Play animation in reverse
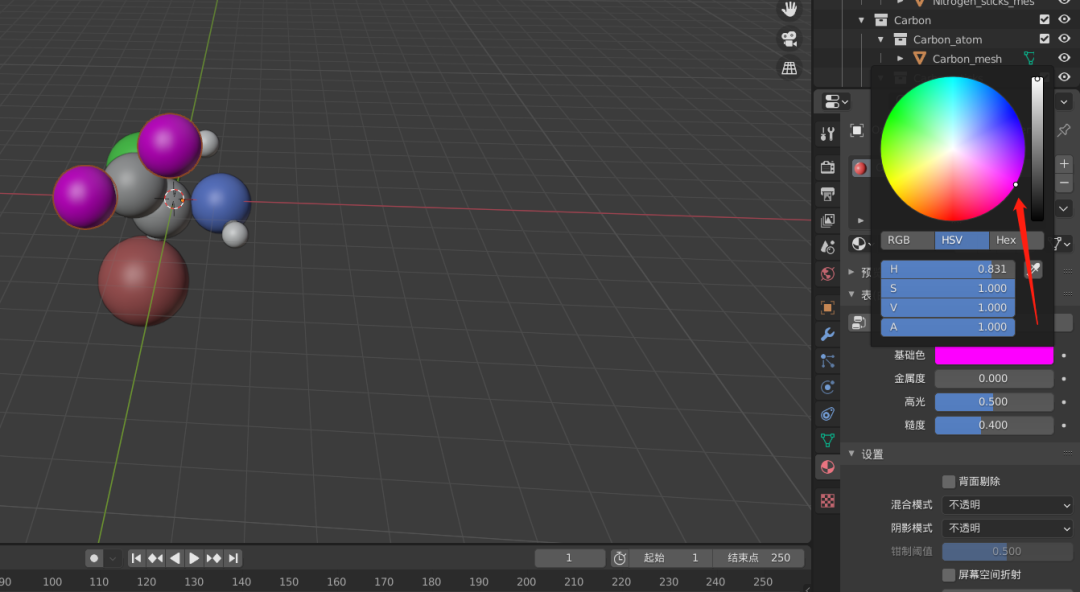 (175, 558)
